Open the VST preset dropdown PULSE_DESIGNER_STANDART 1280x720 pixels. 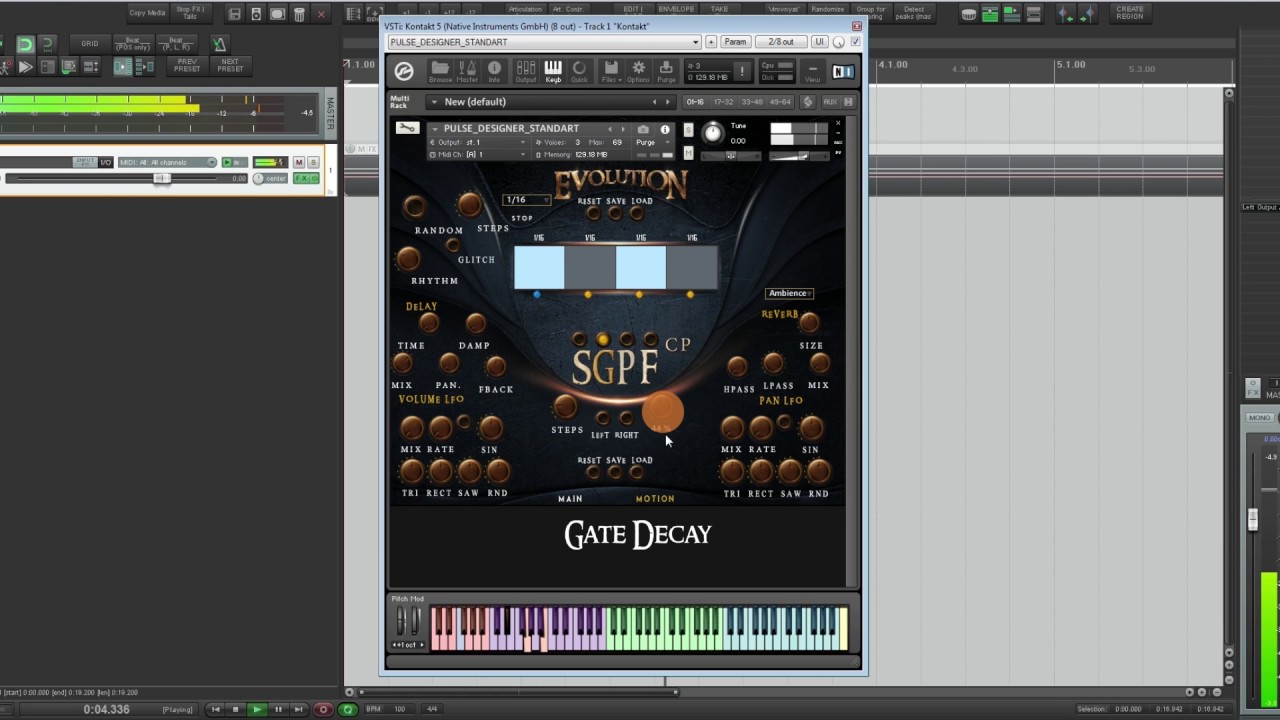[544, 42]
